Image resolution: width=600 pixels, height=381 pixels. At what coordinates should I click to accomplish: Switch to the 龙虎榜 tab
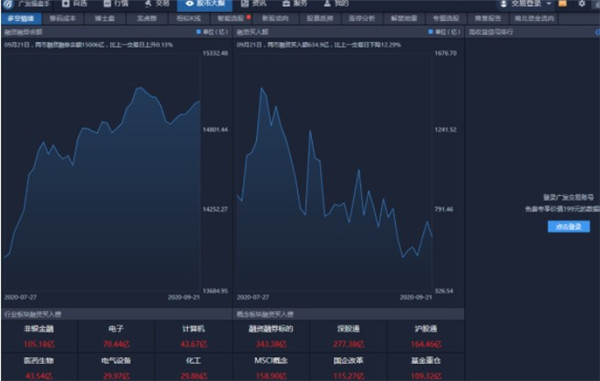pos(147,18)
